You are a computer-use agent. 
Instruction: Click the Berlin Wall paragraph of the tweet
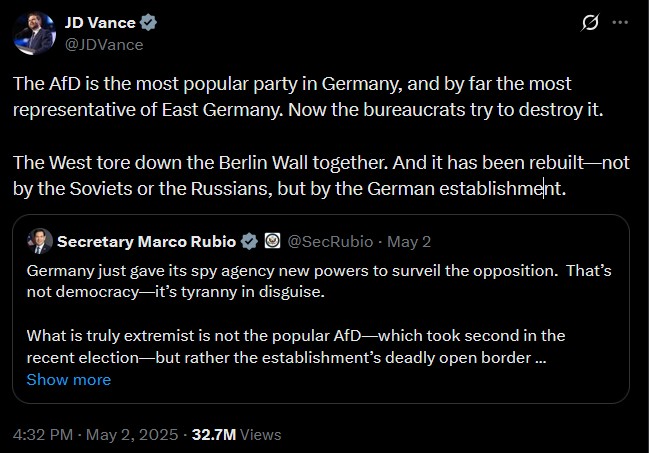pyautogui.click(x=321, y=176)
